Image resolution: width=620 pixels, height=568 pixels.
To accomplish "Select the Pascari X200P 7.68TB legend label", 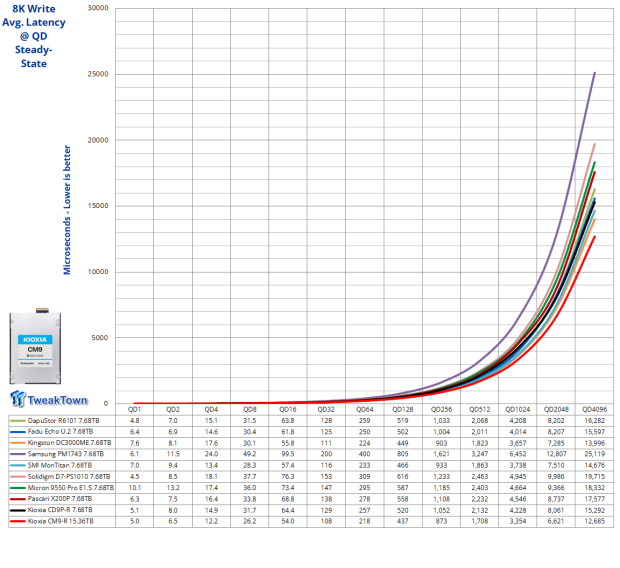I will 60,499.
